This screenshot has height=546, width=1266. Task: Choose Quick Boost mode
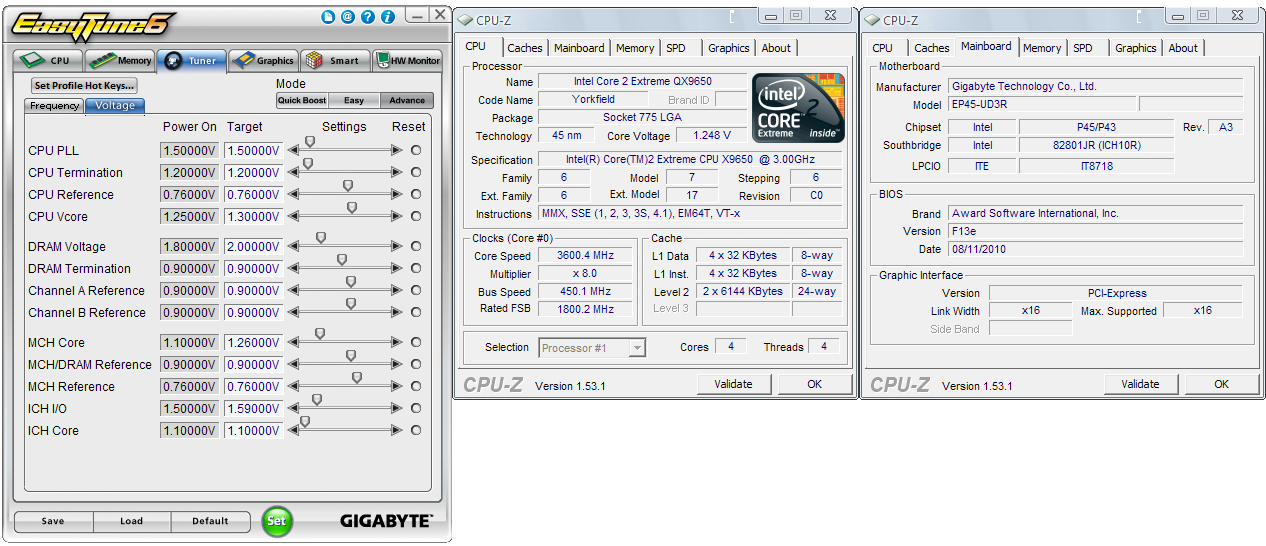[302, 100]
